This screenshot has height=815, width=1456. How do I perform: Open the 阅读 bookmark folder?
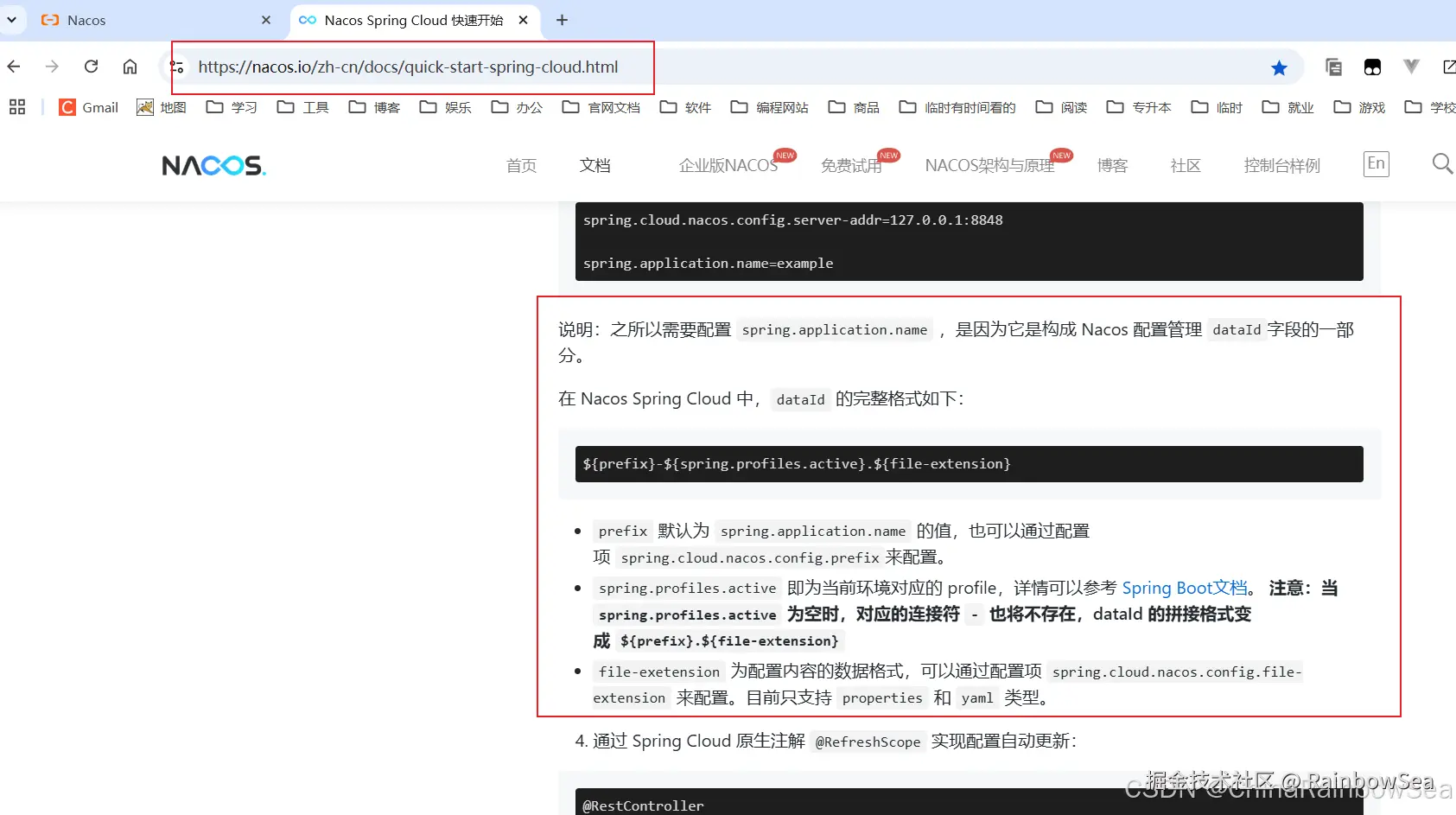point(1061,107)
